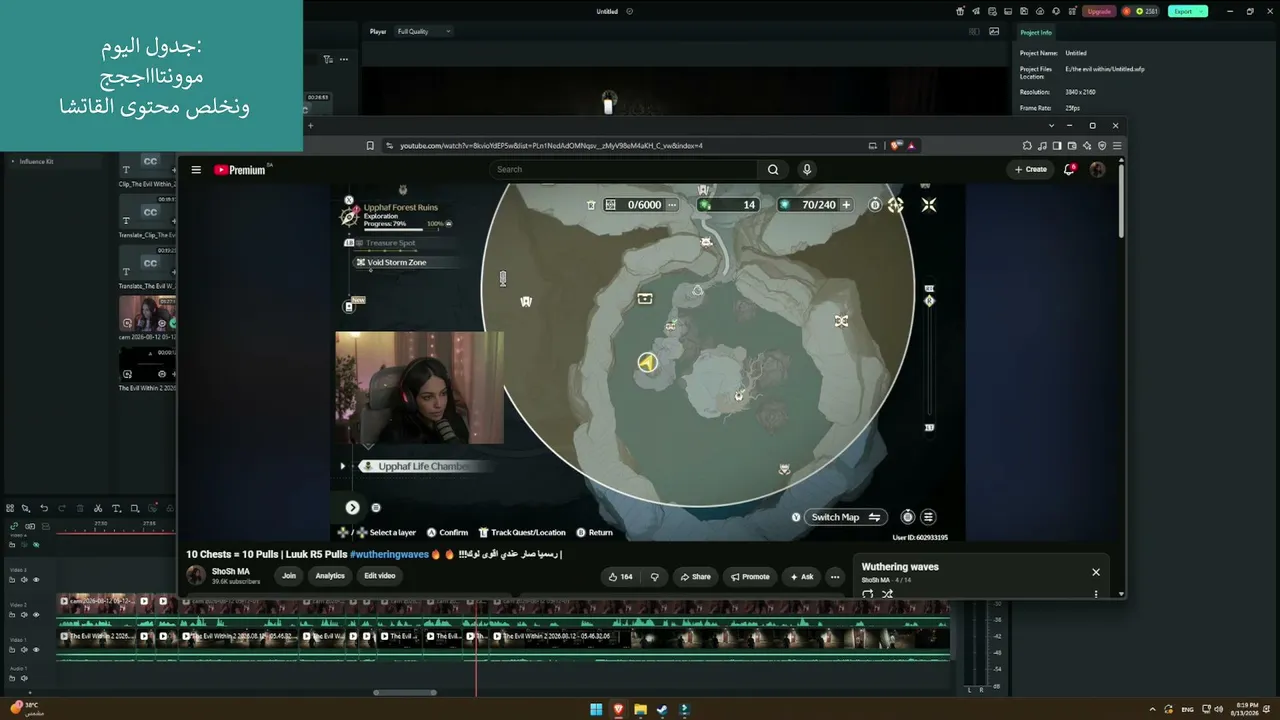
Task: Open the YouTube account avatar menu
Action: click(x=1097, y=170)
